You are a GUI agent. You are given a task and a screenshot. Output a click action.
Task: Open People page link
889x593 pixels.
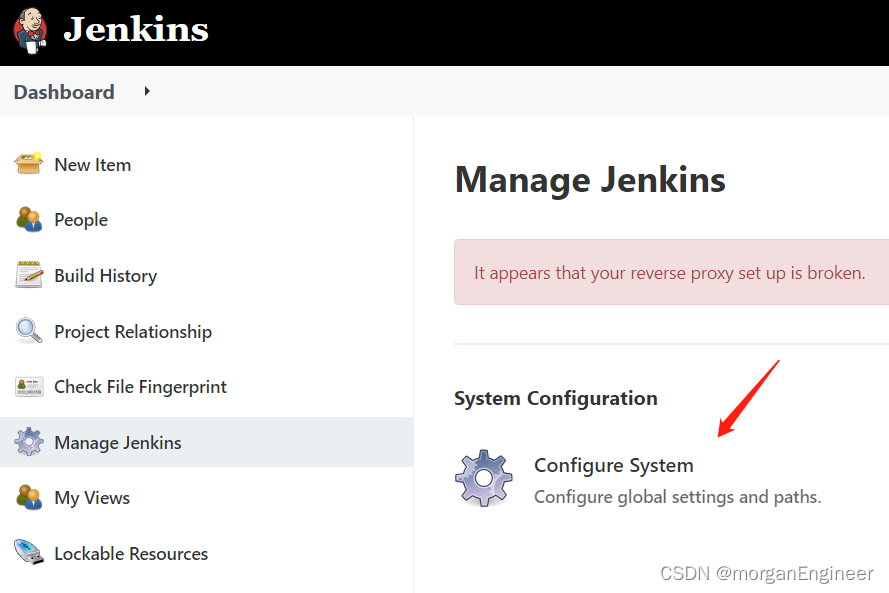click(x=81, y=220)
